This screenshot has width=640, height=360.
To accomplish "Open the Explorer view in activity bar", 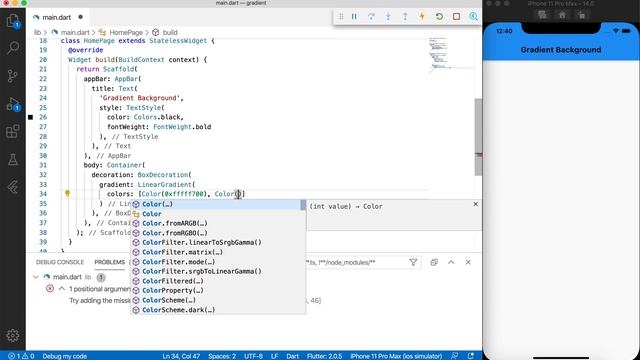I will [x=13, y=21].
